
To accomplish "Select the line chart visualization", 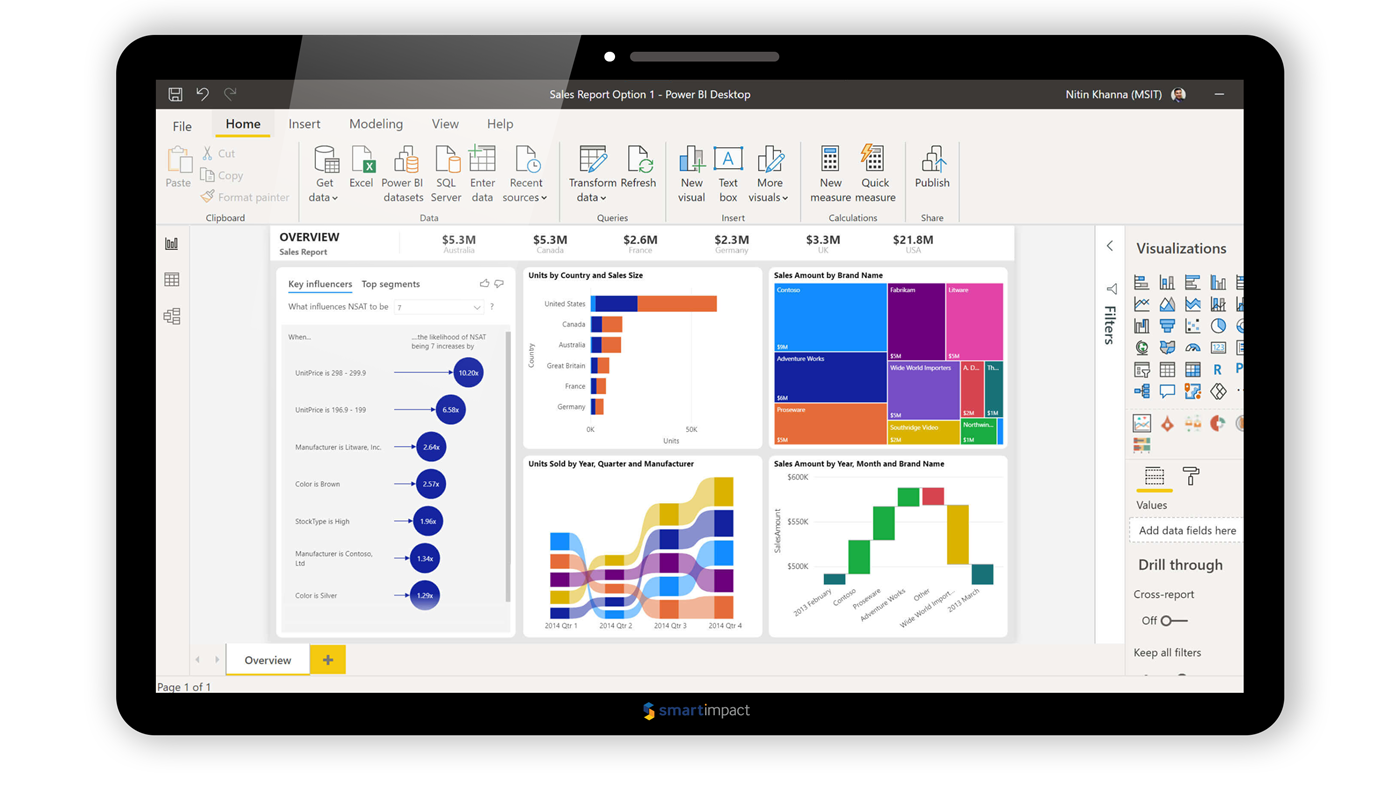I will (1142, 304).
